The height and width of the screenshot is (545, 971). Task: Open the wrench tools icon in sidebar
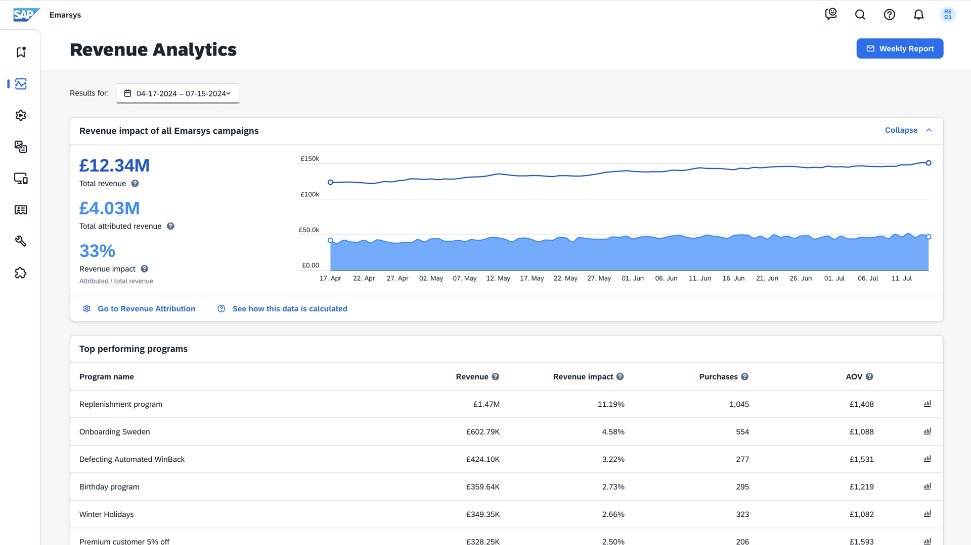[x=20, y=241]
